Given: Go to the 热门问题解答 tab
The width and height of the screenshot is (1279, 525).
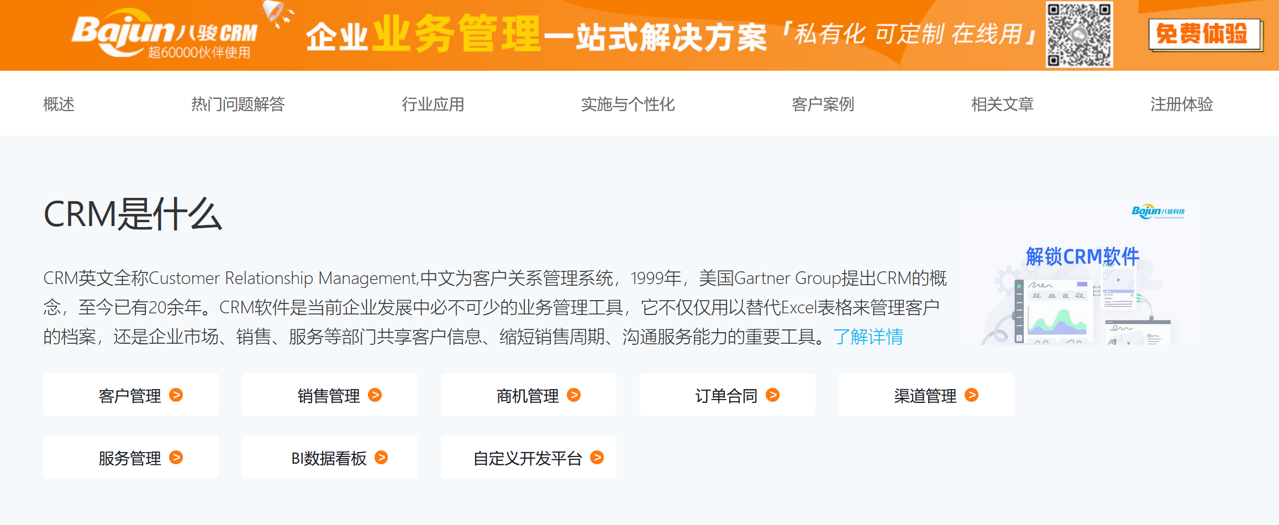Looking at the screenshot, I should [x=238, y=104].
